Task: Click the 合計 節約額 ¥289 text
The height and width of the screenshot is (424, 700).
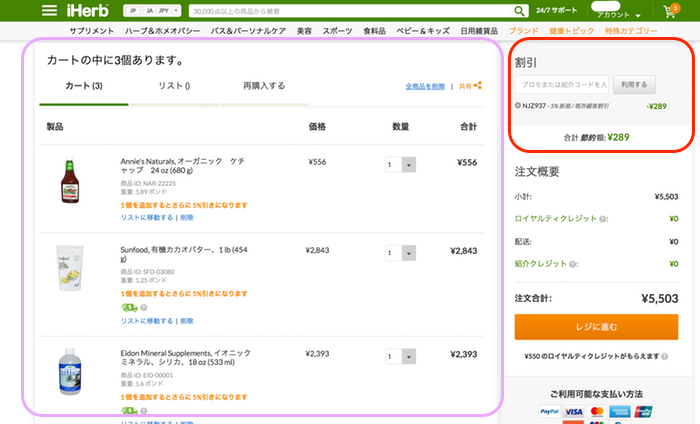Action: pos(596,137)
